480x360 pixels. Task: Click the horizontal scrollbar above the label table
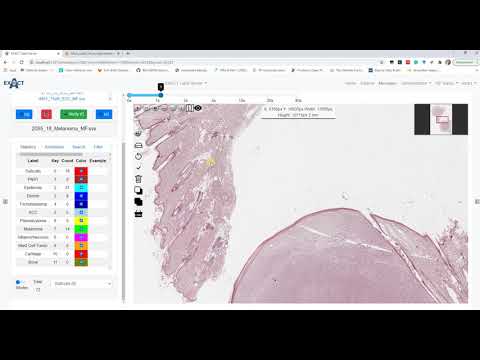click(x=51, y=154)
